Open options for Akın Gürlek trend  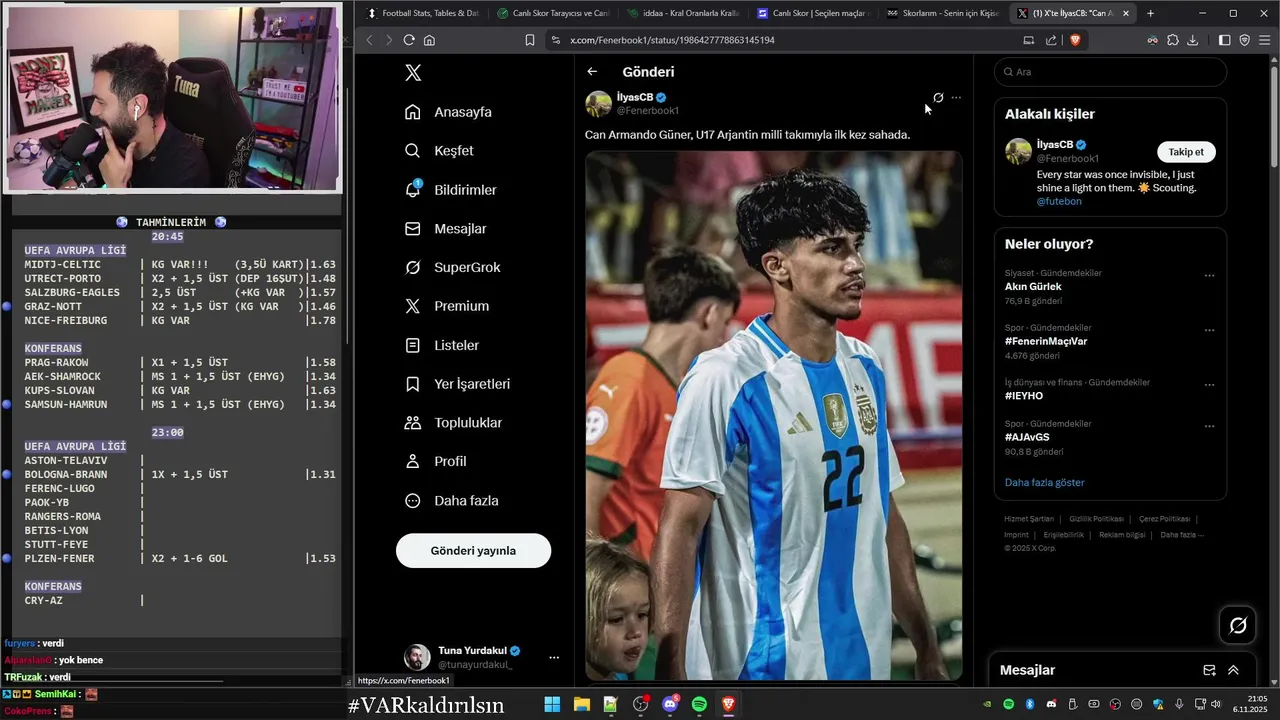[x=1209, y=275]
